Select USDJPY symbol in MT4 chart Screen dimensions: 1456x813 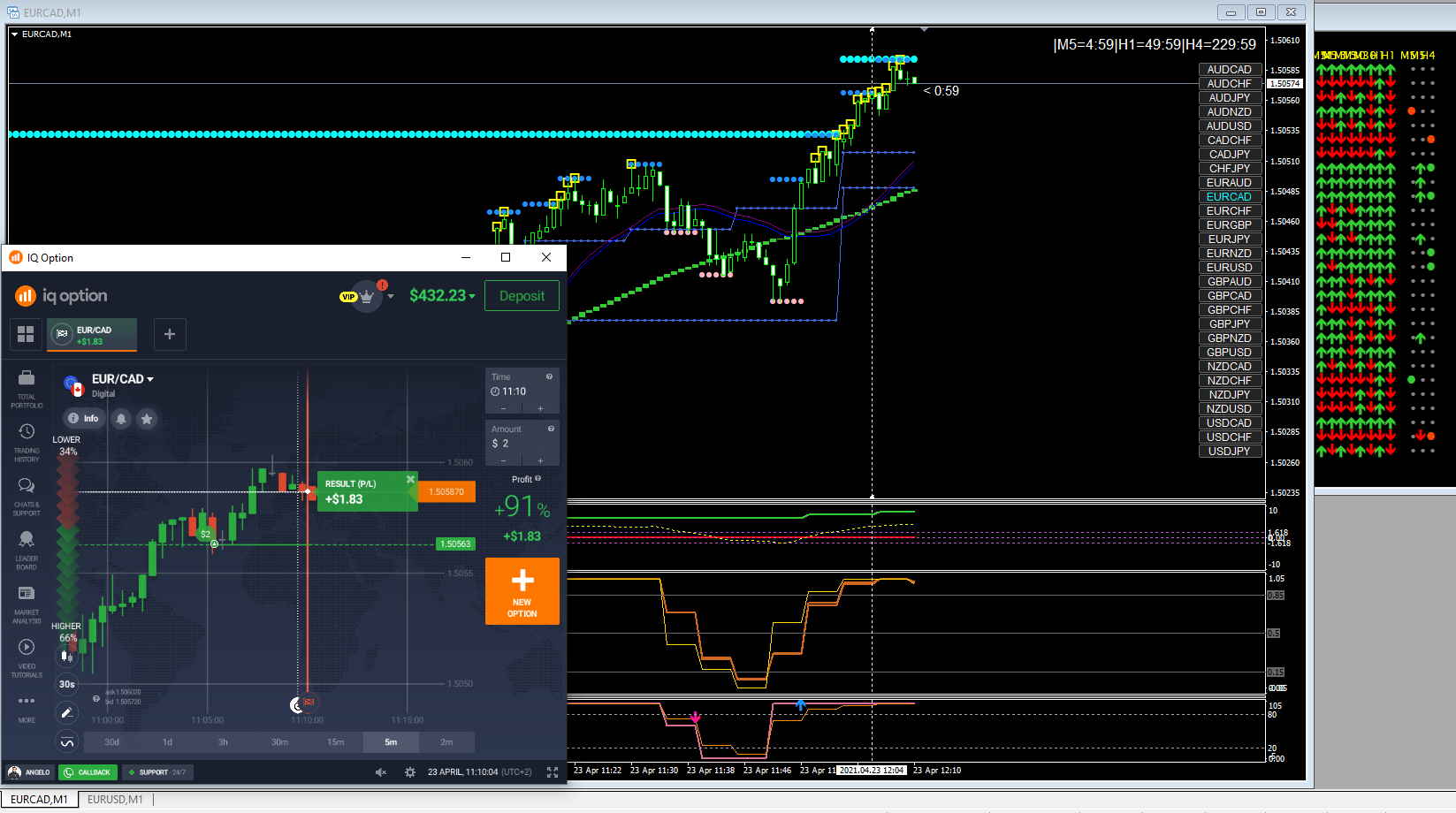1229,452
